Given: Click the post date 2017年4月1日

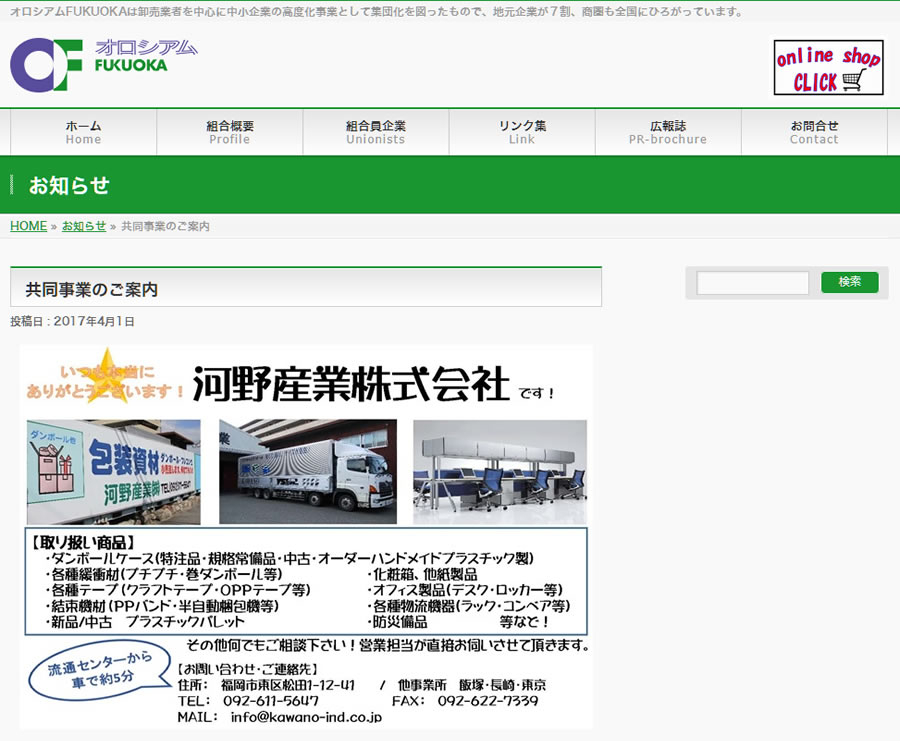Looking at the screenshot, I should coord(94,321).
